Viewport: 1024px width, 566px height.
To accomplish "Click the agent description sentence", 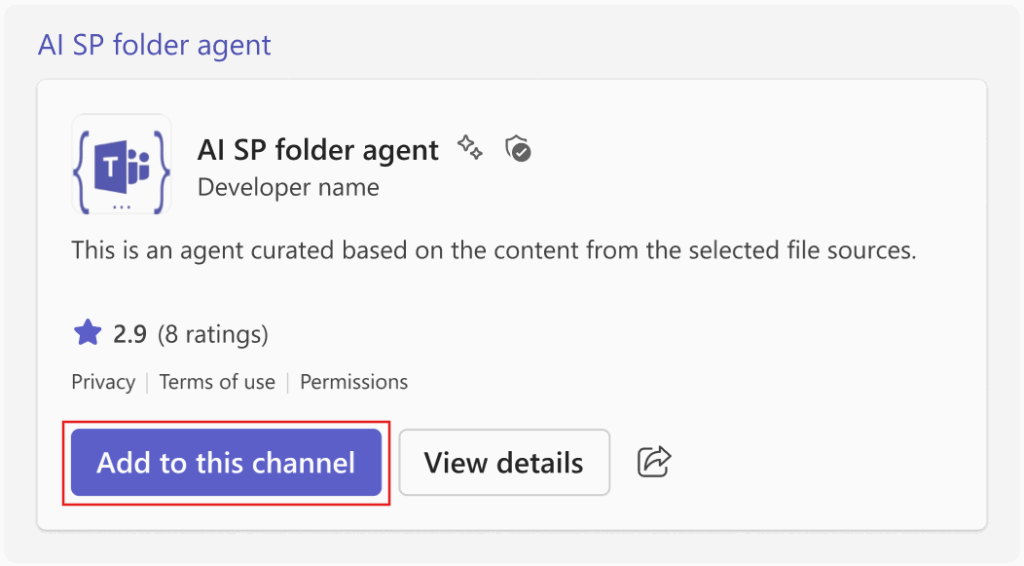I will pos(493,250).
